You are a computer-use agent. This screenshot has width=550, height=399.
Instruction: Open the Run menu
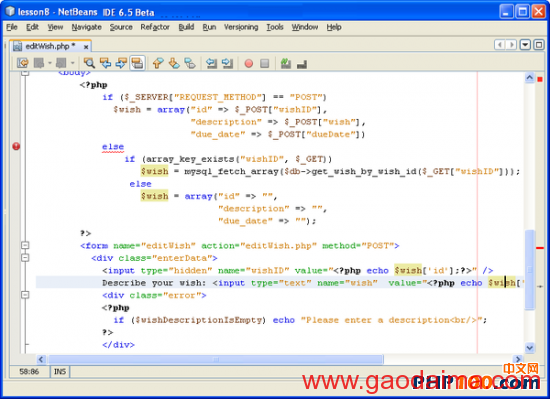pyautogui.click(x=209, y=27)
